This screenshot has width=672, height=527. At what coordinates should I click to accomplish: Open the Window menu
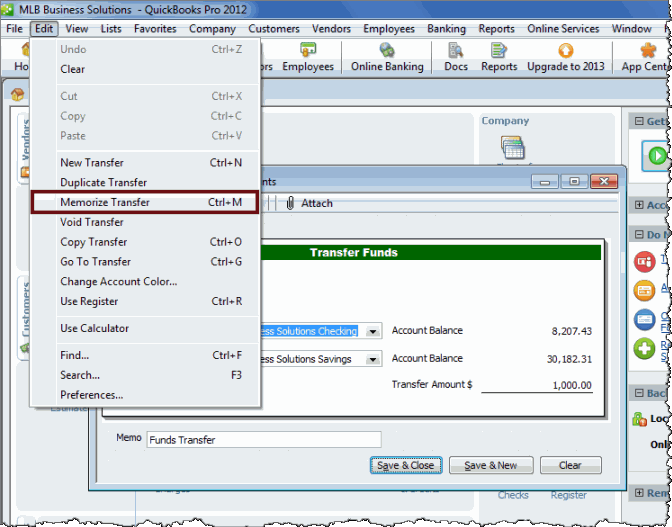632,29
